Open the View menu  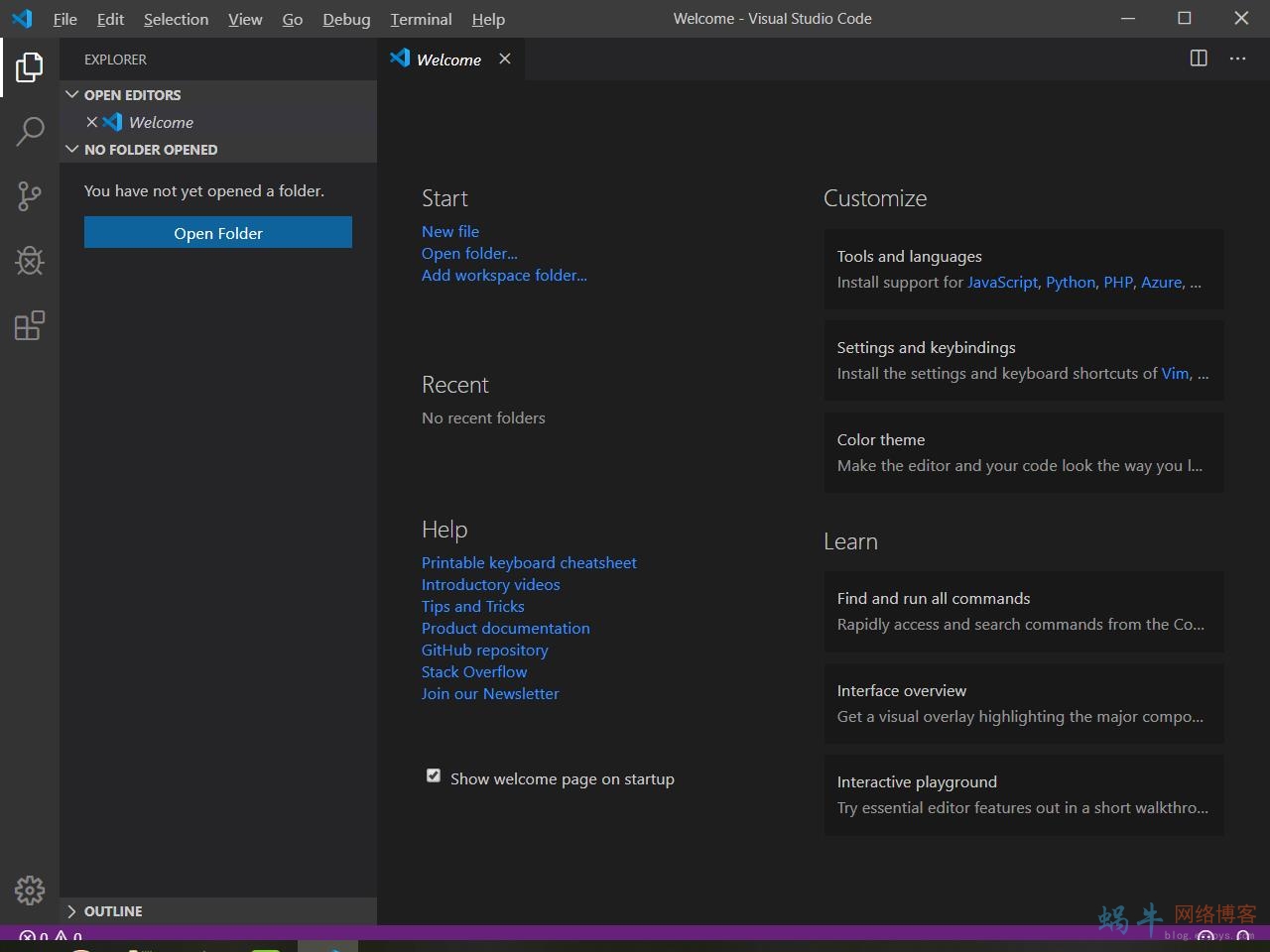245,19
